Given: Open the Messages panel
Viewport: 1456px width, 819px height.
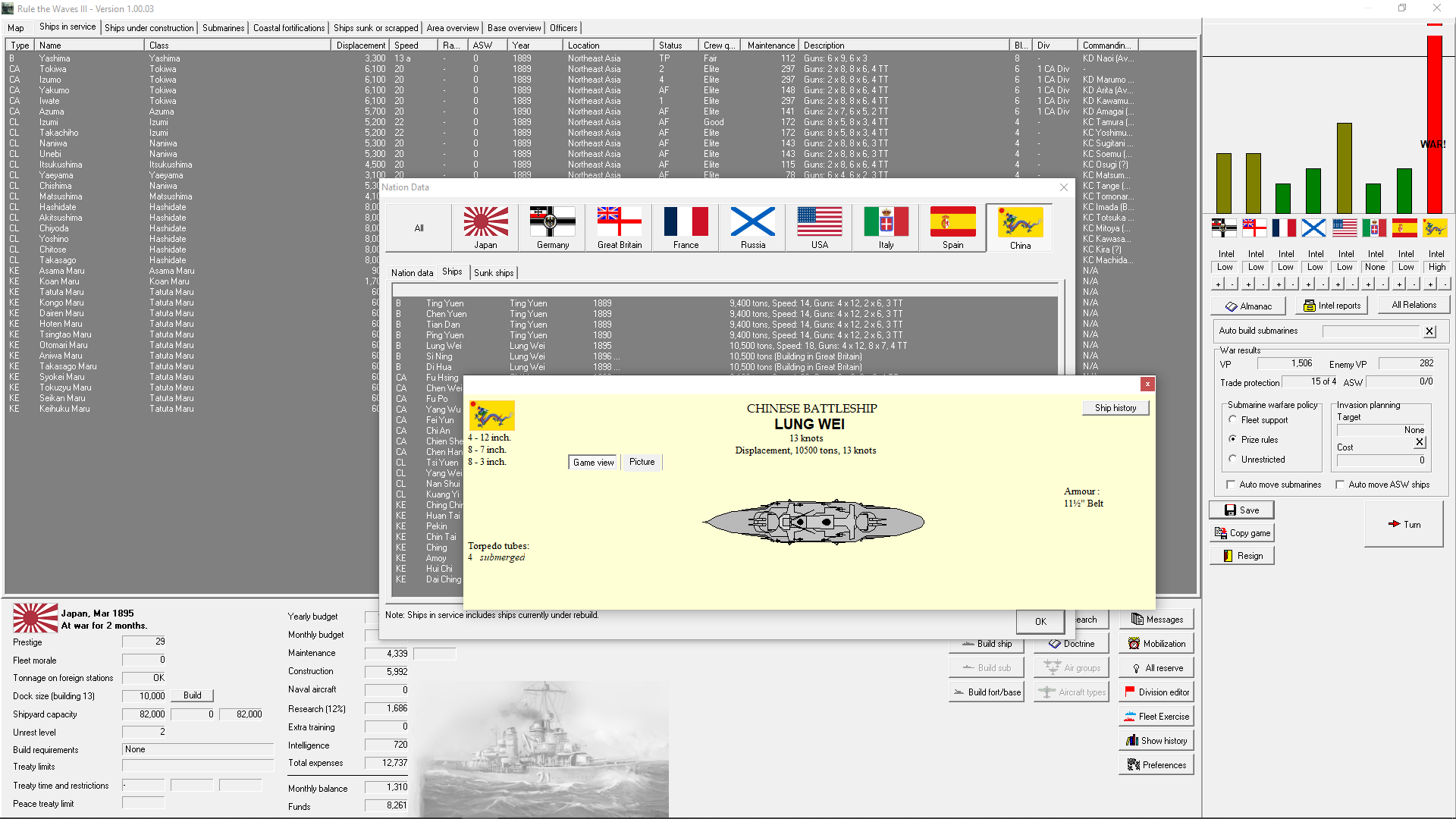Looking at the screenshot, I should [x=1156, y=620].
